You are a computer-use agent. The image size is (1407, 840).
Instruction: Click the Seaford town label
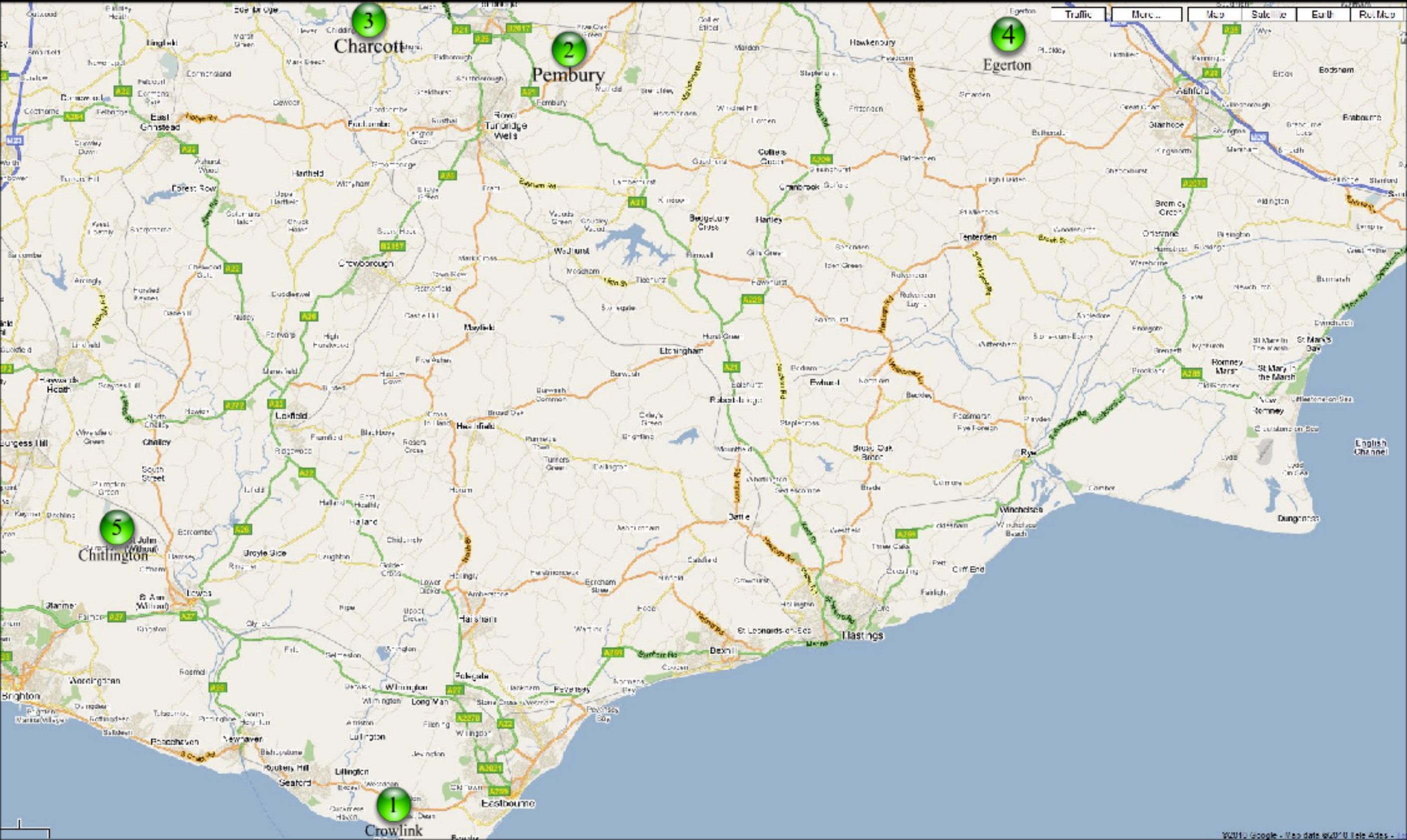click(x=295, y=783)
